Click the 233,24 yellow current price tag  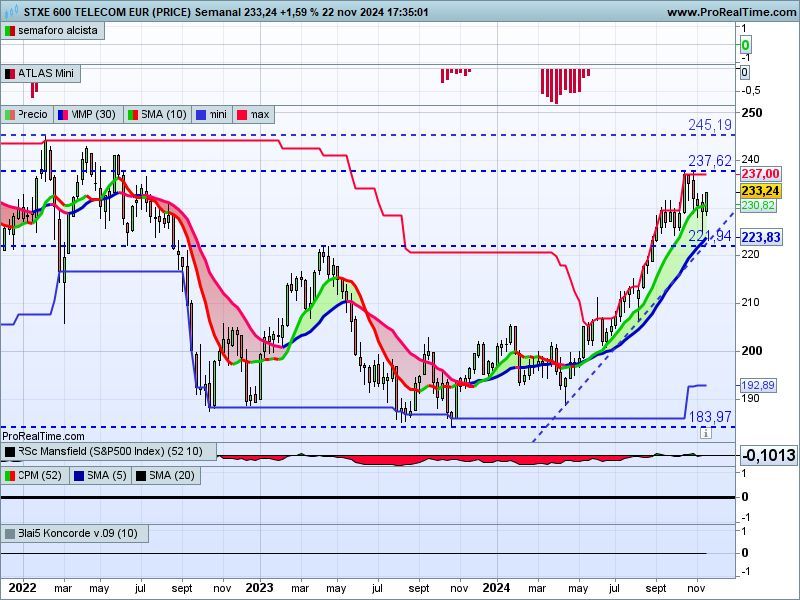760,191
